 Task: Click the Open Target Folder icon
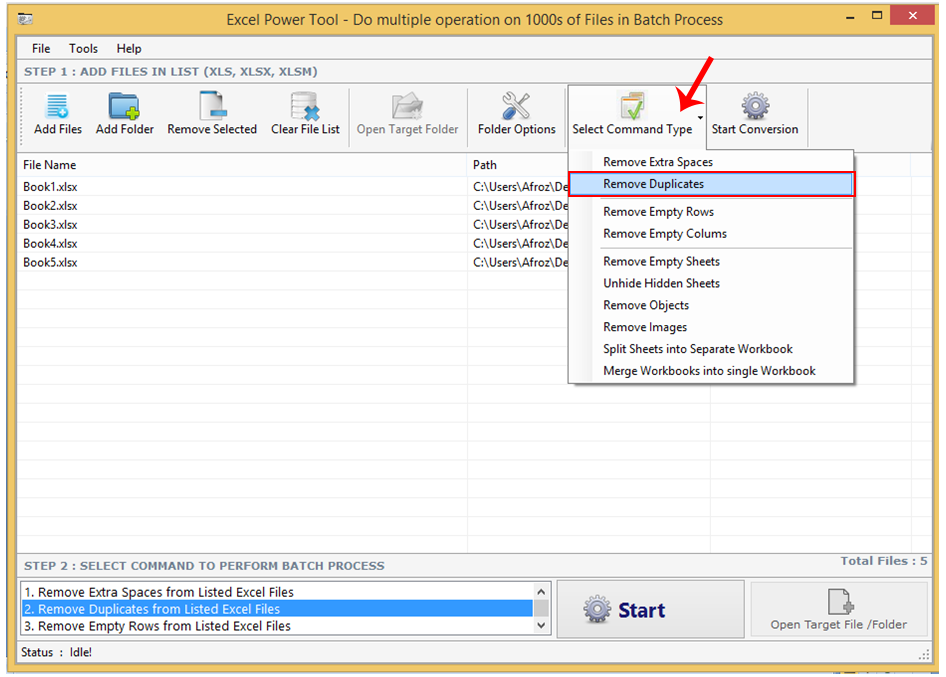407,106
